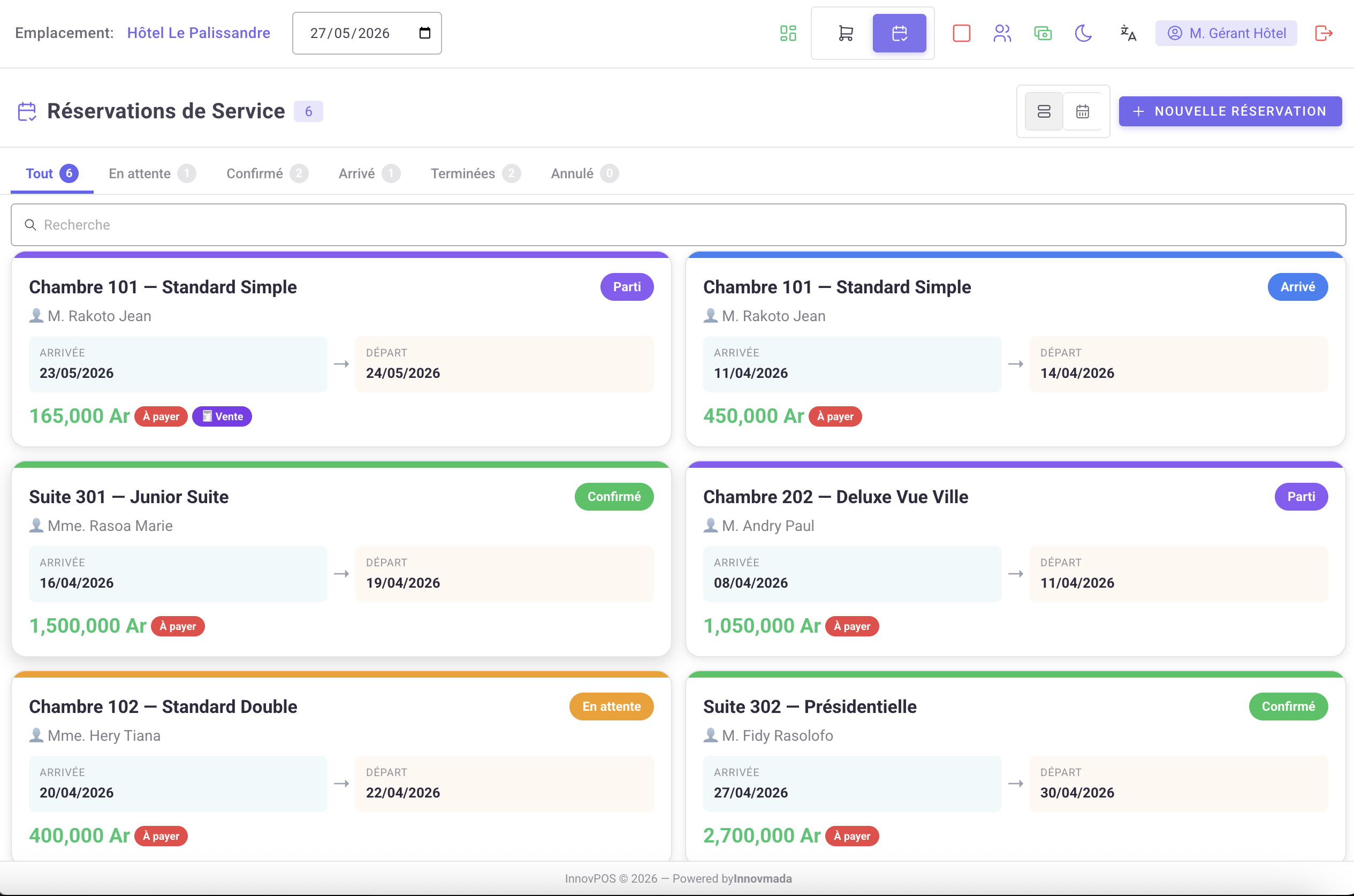Click the À payer badge beside 165,000 Ar
The width and height of the screenshot is (1354, 896).
[x=161, y=416]
